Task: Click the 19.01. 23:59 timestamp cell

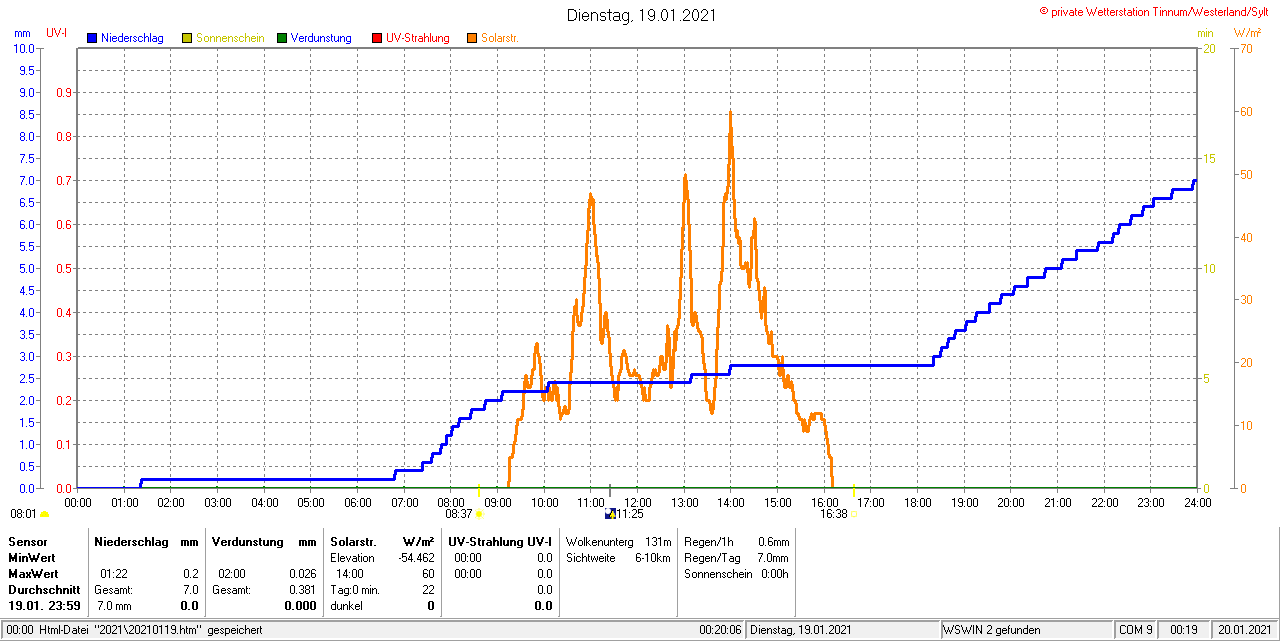Action: click(x=43, y=605)
